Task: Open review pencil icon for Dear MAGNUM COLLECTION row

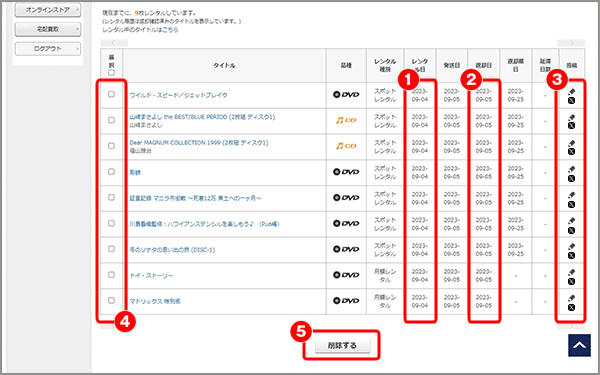Action: pos(571,143)
